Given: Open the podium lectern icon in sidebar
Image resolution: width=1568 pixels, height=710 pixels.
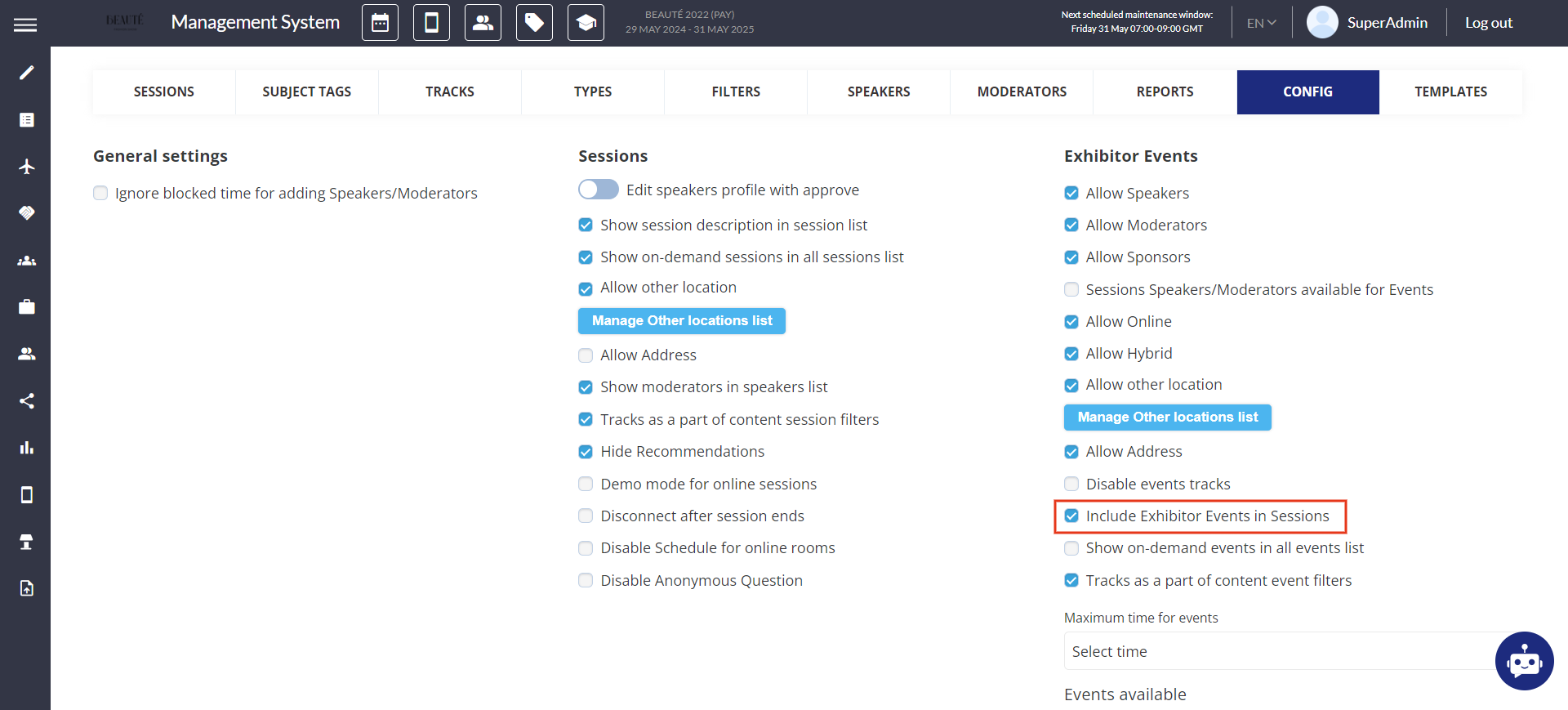Looking at the screenshot, I should (x=26, y=542).
